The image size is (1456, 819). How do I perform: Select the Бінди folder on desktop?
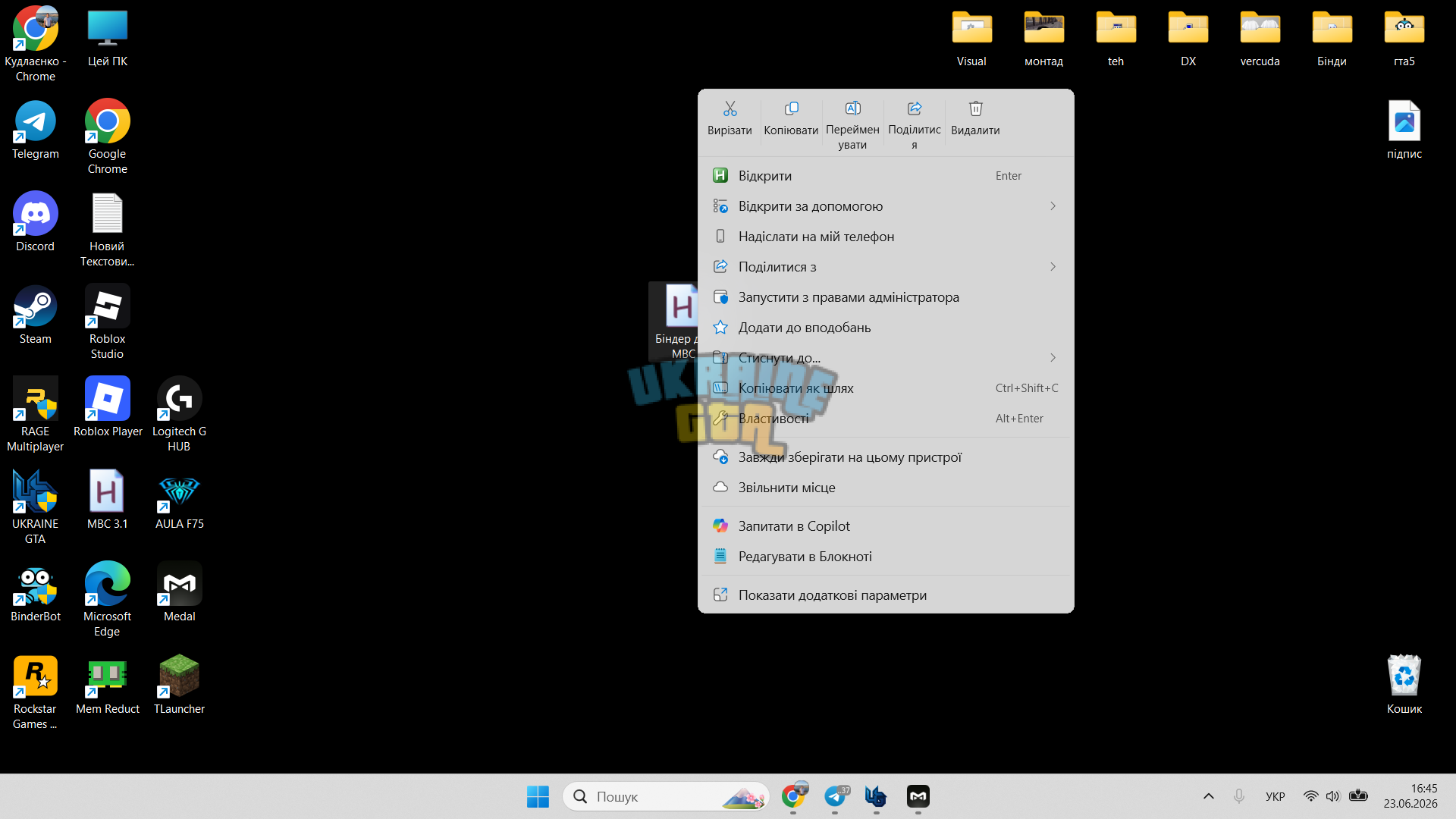tap(1332, 38)
